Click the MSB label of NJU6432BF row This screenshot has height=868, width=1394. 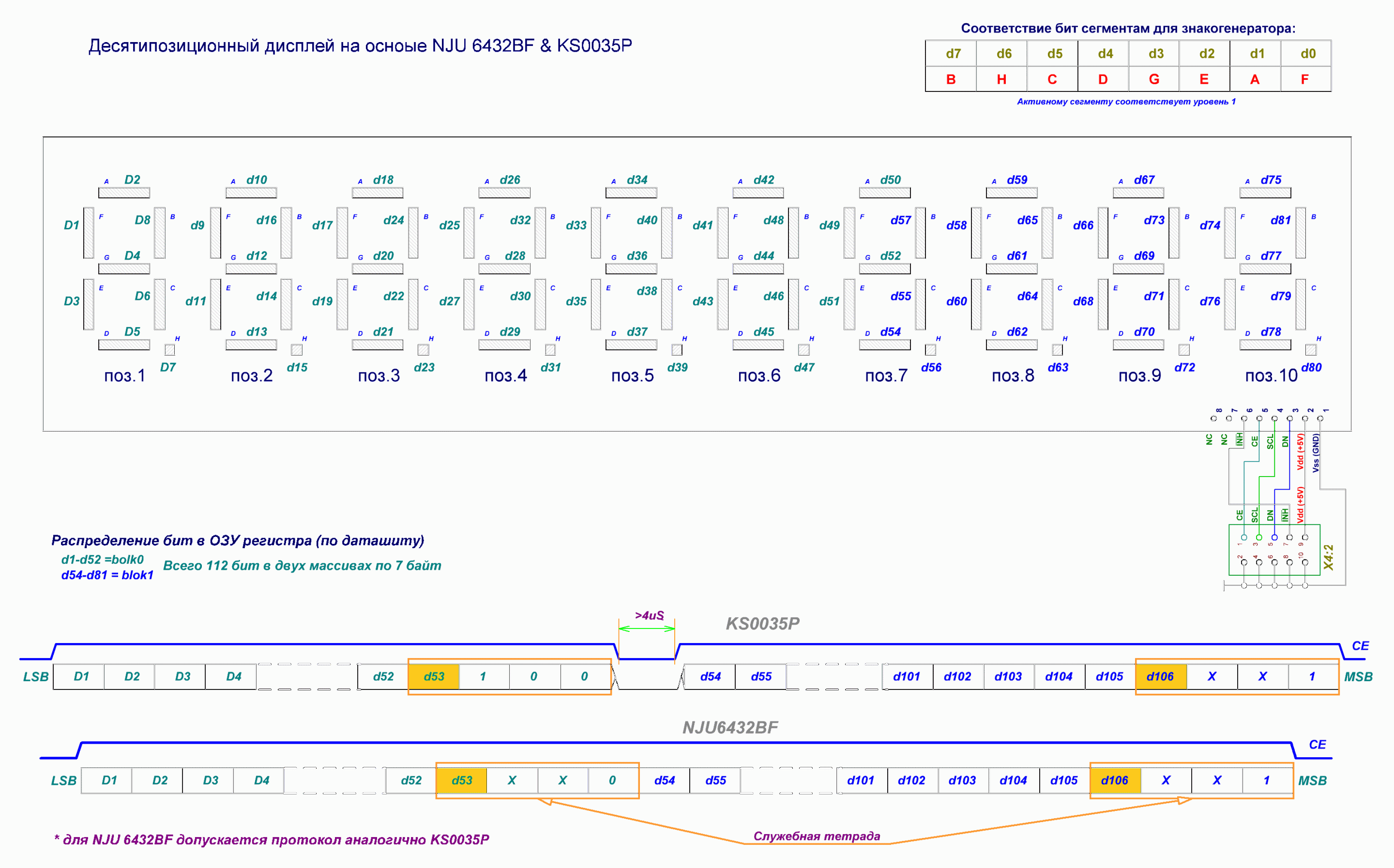pyautogui.click(x=1313, y=781)
